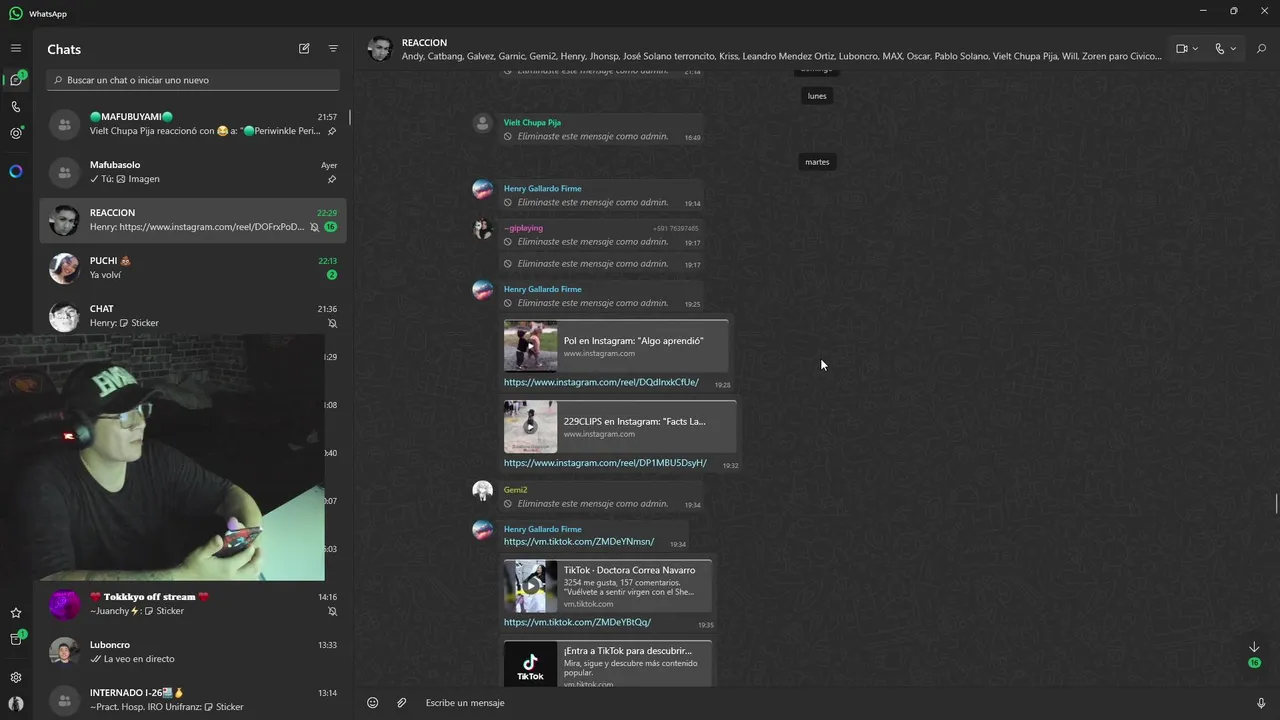Click the martes date separator
Image resolution: width=1280 pixels, height=720 pixels.
(817, 162)
